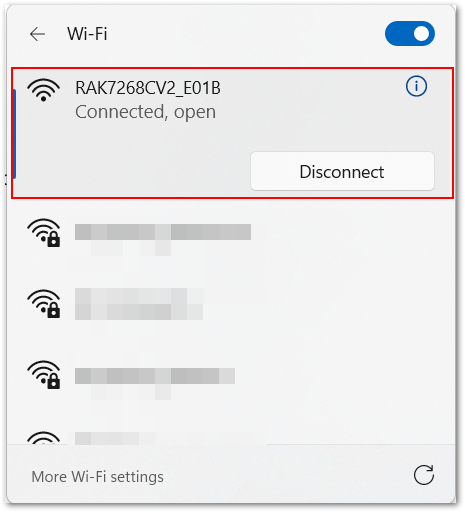Open properties info icon for RAK7268CV2_E01B

click(416, 87)
